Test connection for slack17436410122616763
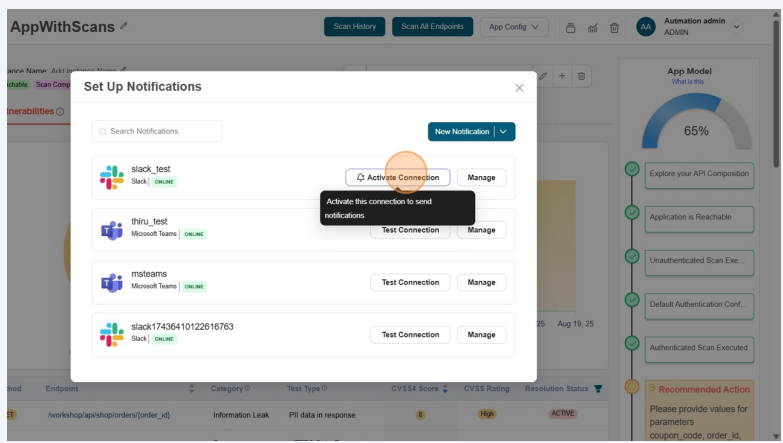 410,334
